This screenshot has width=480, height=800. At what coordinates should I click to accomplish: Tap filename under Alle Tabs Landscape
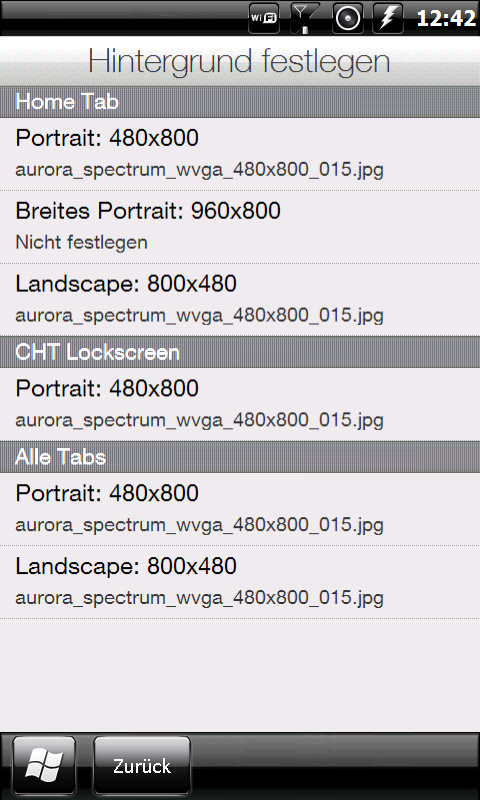coord(199,598)
